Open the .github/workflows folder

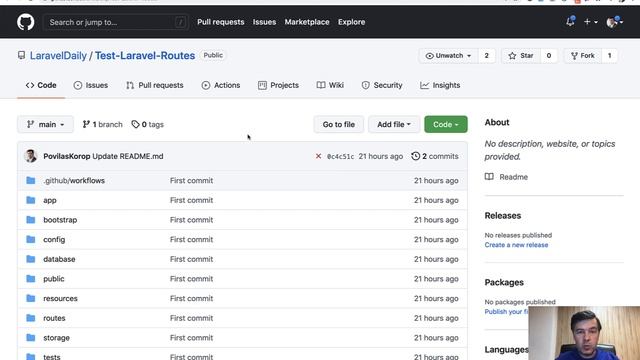pyautogui.click(x=74, y=180)
